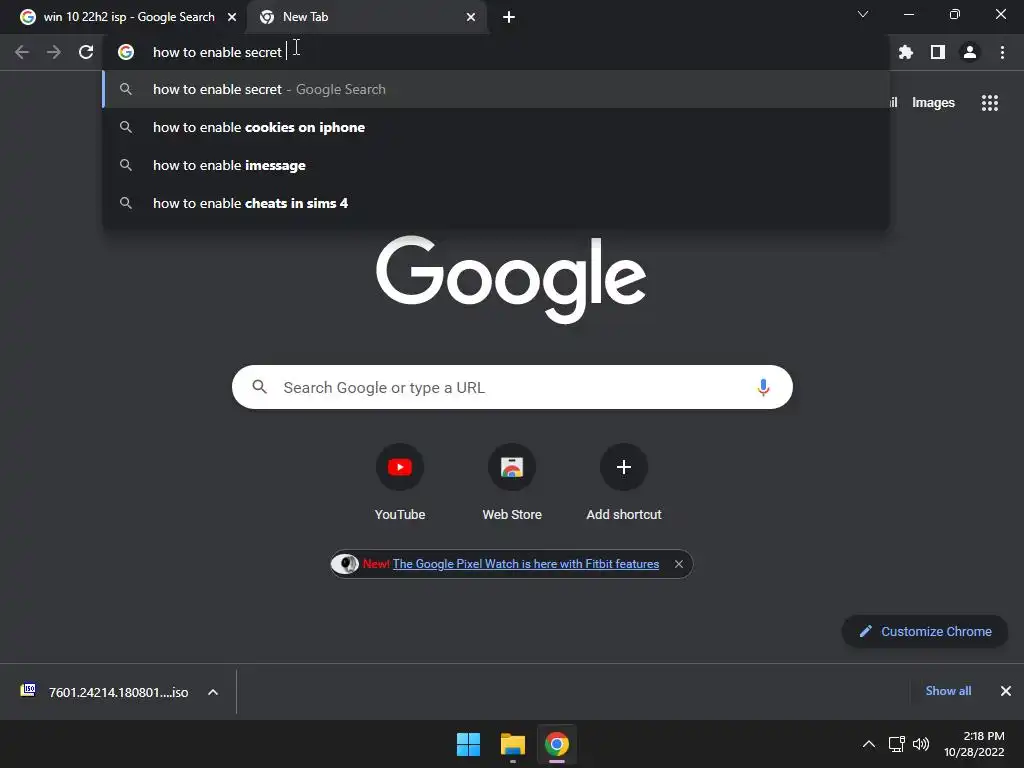
Task: Show hidden system tray icons
Action: coord(869,744)
